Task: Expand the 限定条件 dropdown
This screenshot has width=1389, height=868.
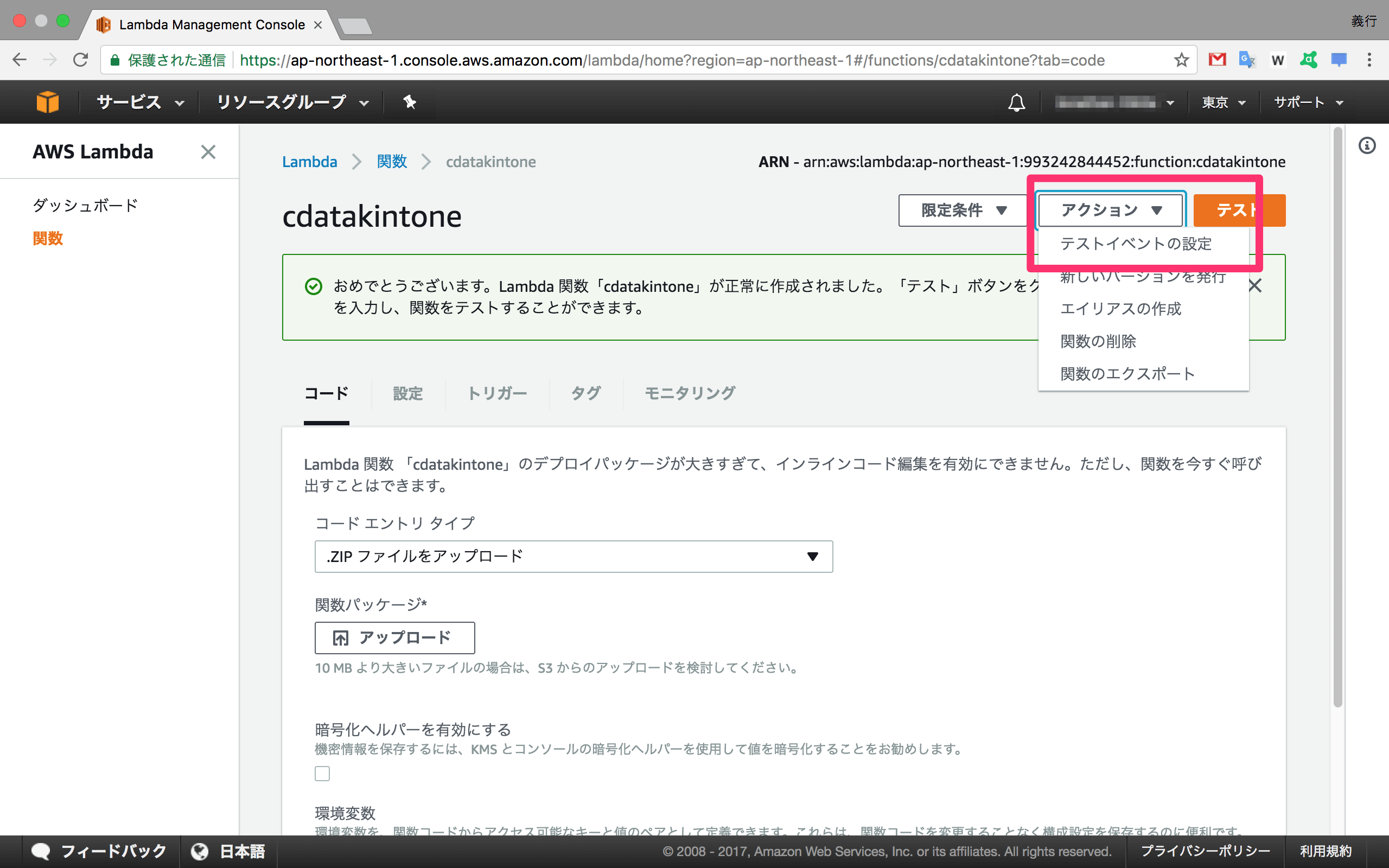Action: point(963,210)
